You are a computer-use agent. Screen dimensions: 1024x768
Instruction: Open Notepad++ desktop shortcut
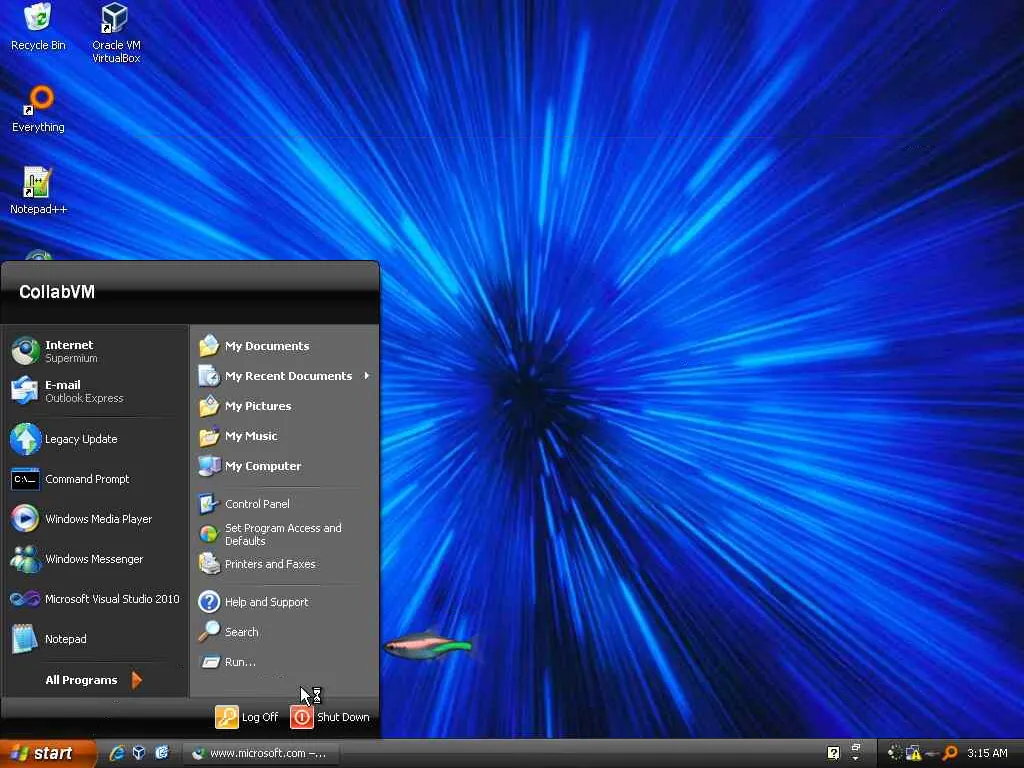click(38, 191)
